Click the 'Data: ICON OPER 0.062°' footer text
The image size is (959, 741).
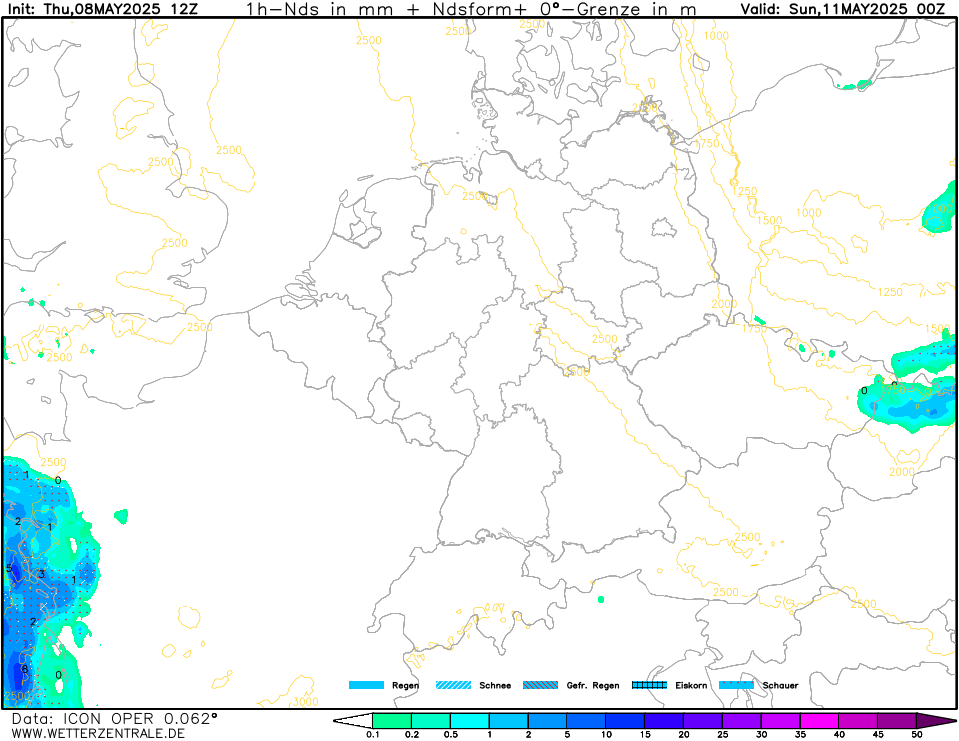115,718
